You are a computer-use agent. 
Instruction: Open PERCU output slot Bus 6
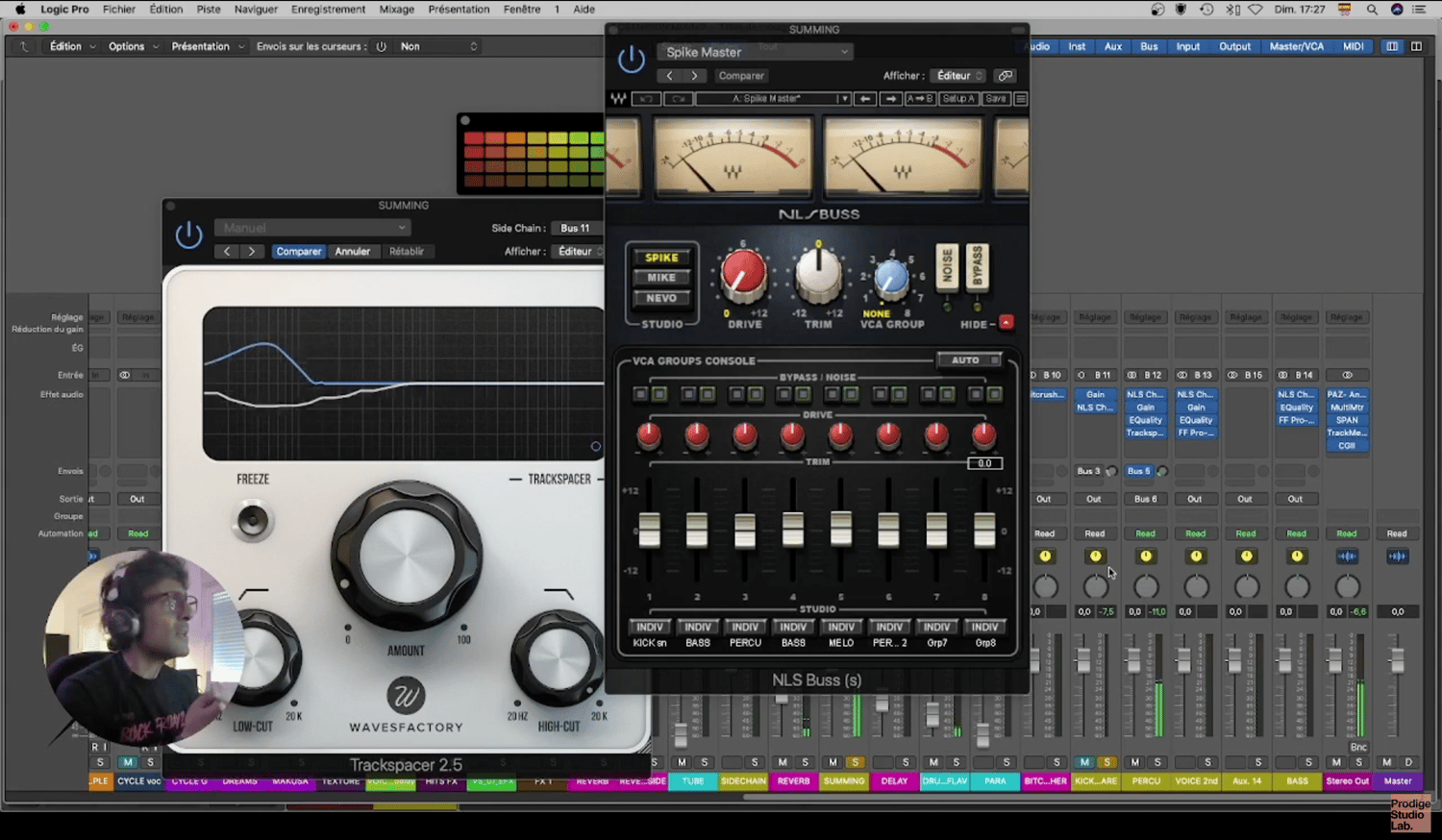[x=1145, y=499]
